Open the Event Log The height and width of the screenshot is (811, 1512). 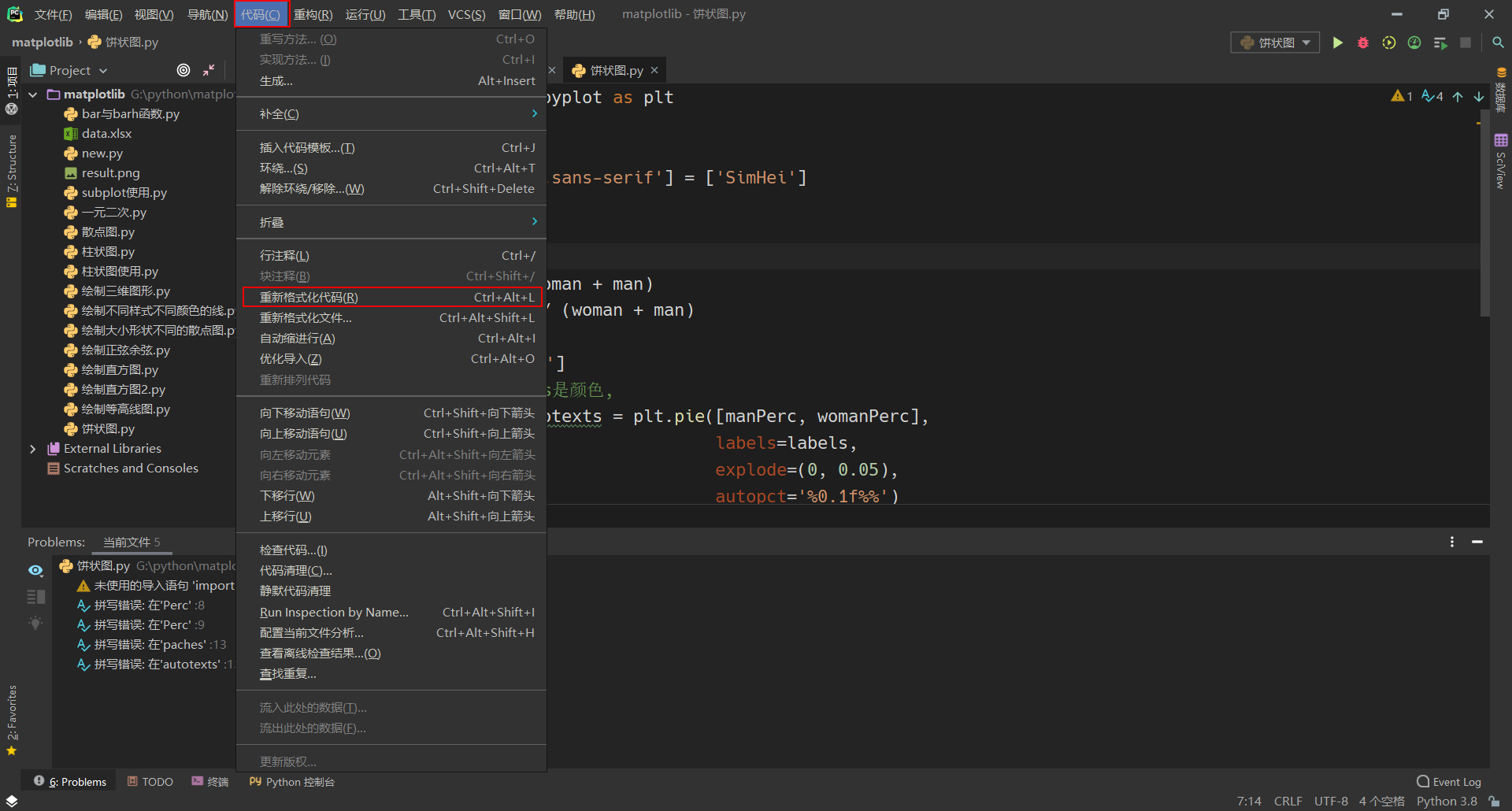tap(1449, 782)
